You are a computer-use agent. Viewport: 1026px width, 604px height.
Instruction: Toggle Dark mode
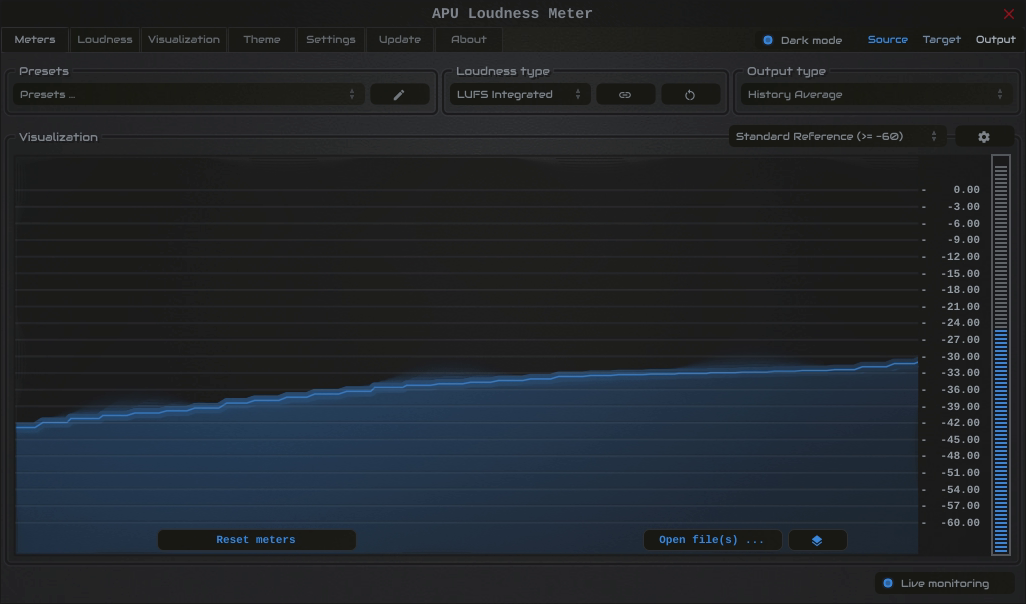pyautogui.click(x=802, y=40)
